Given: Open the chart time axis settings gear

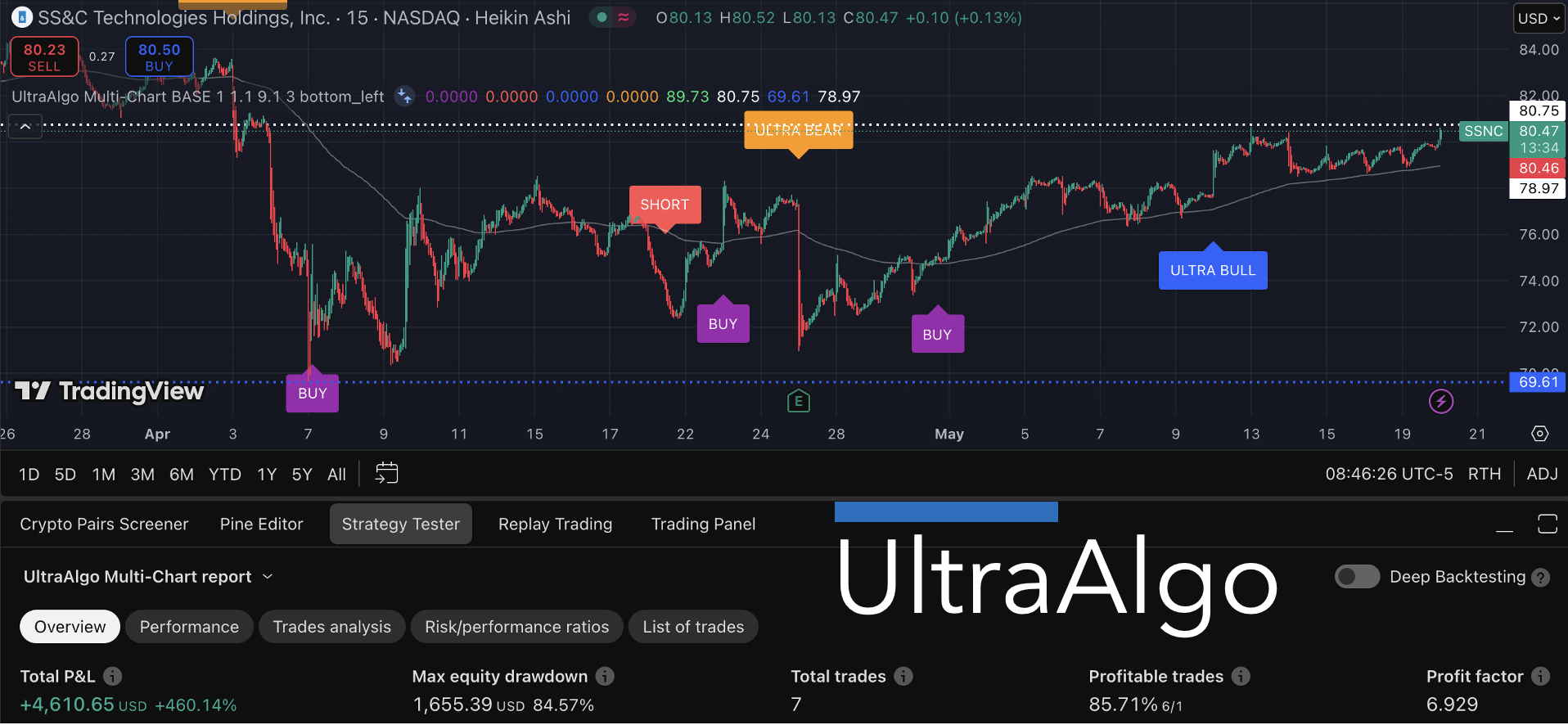Looking at the screenshot, I should click(x=1539, y=434).
